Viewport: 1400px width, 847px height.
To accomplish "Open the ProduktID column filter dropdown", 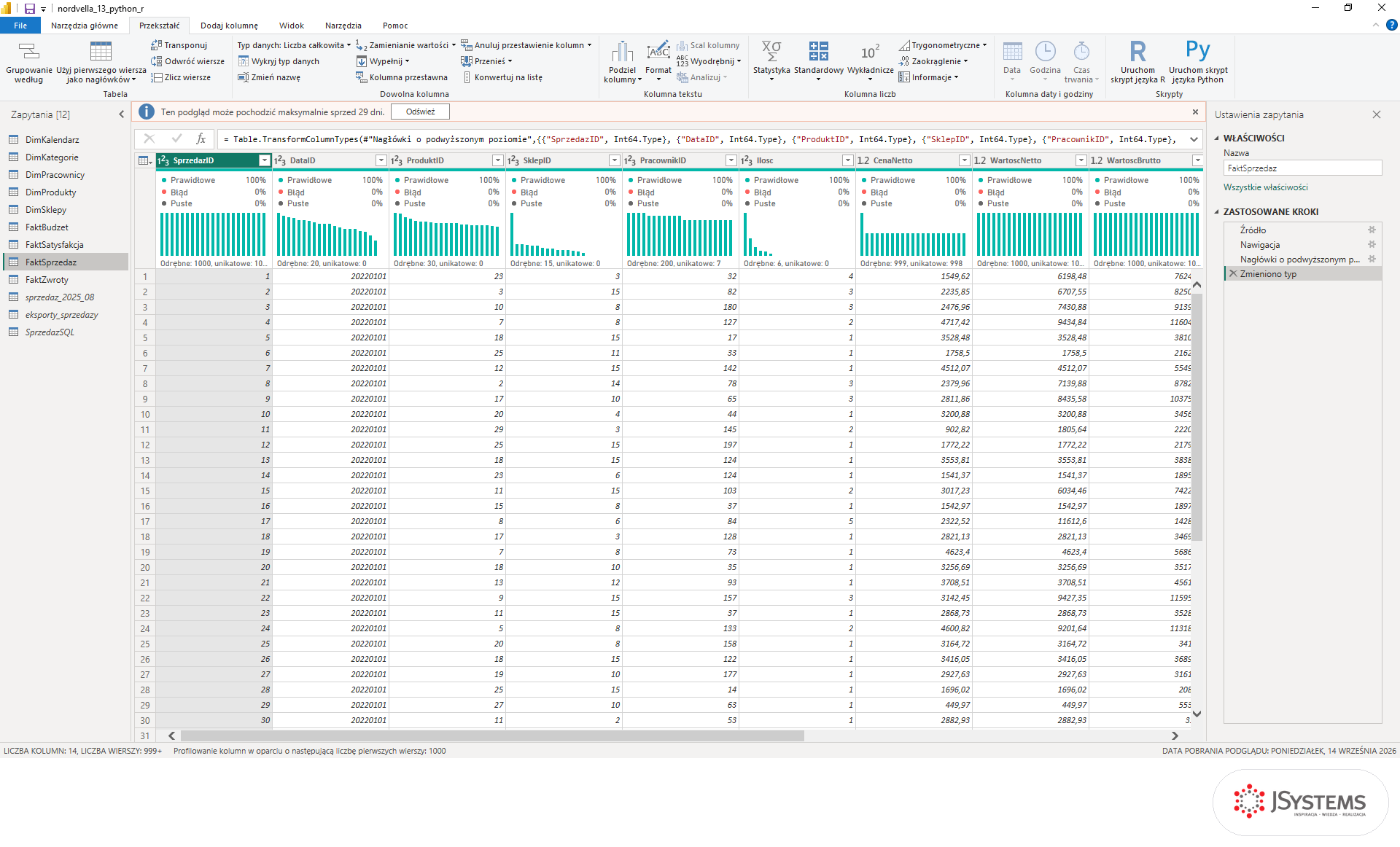I will [498, 160].
